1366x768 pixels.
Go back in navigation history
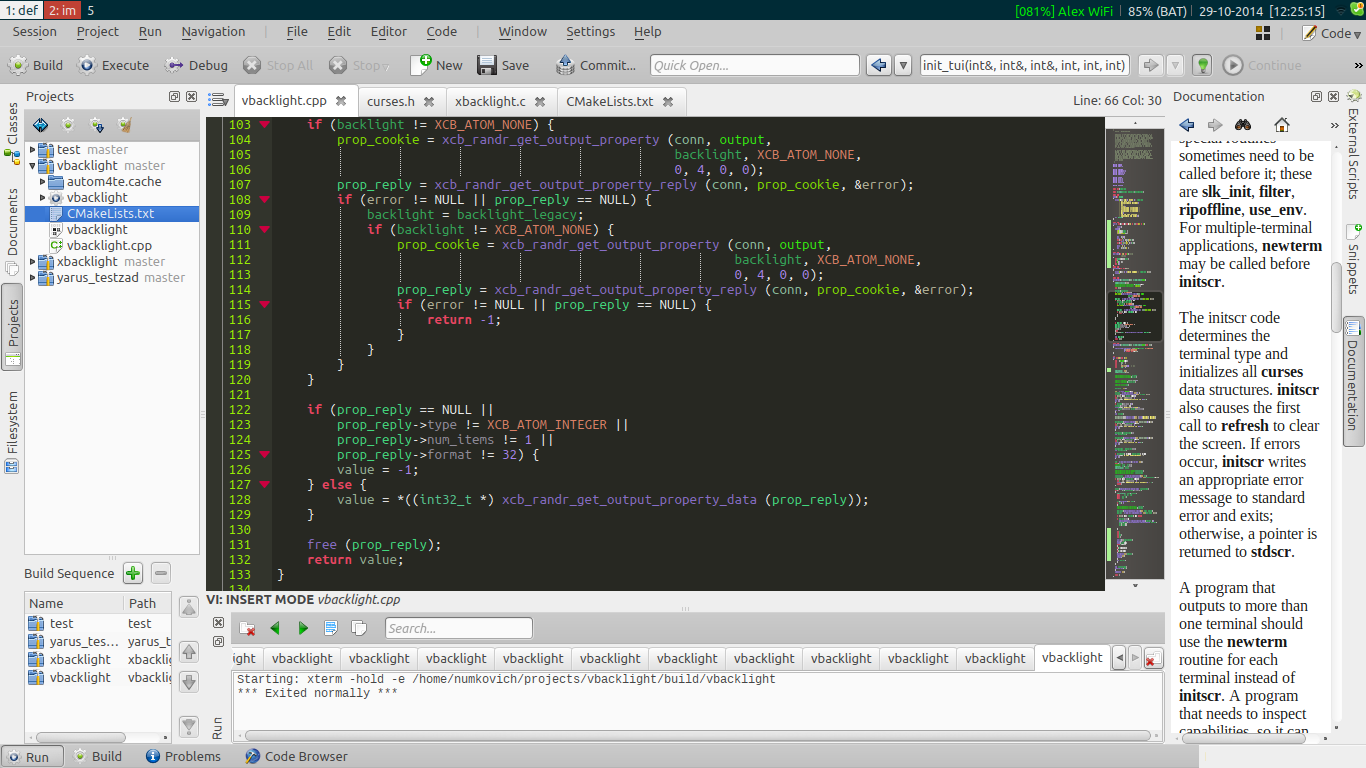click(x=878, y=65)
